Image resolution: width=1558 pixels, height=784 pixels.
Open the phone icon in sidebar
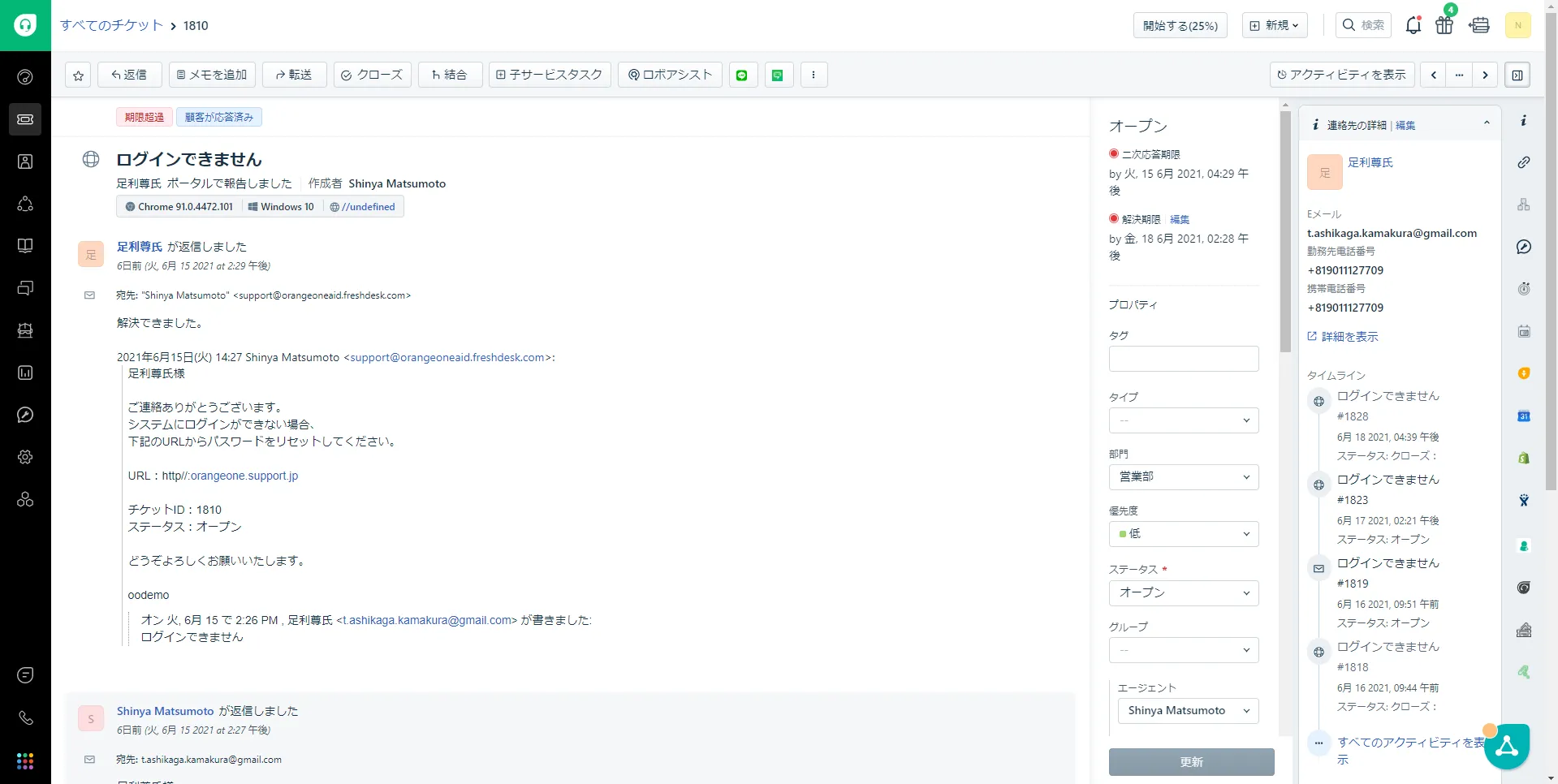point(25,717)
